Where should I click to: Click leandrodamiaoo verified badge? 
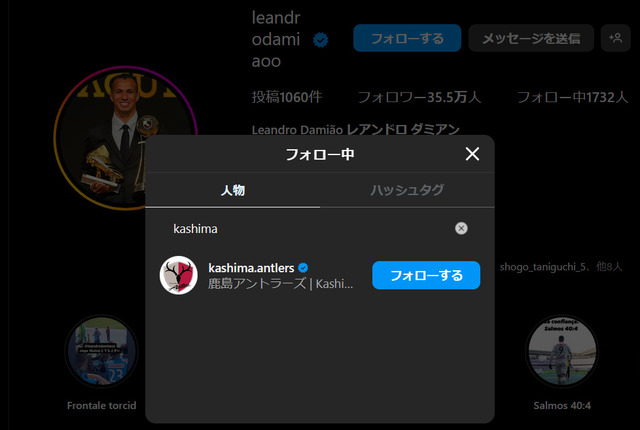[x=320, y=40]
